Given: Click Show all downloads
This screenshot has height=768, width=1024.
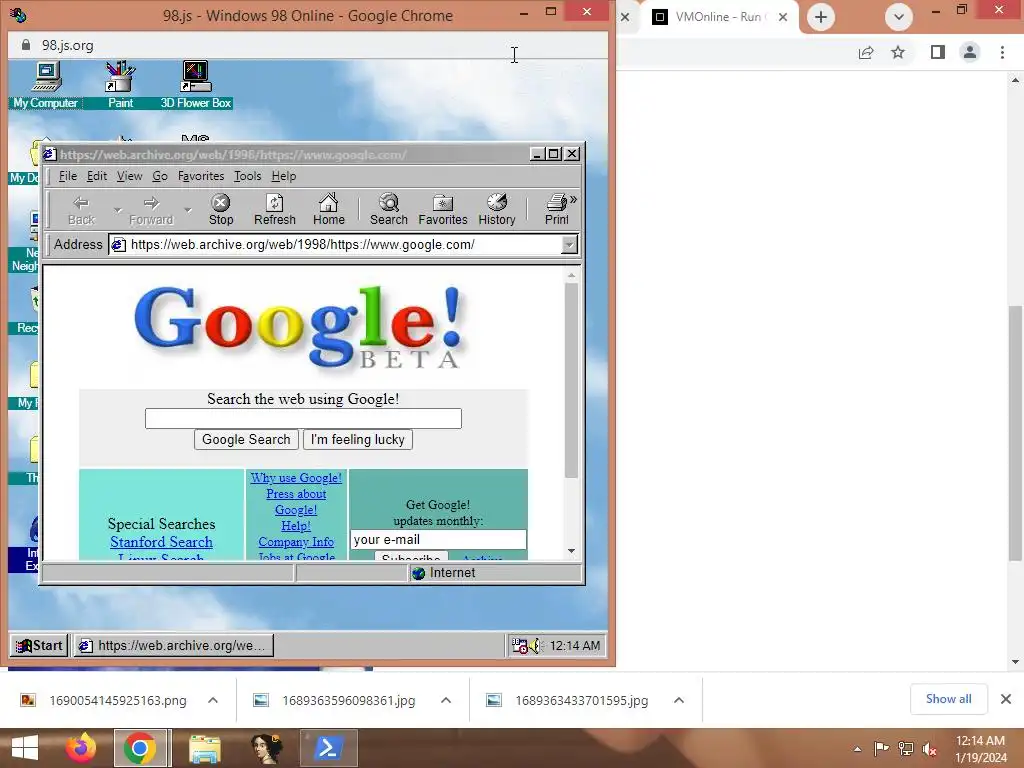Looking at the screenshot, I should tap(948, 699).
